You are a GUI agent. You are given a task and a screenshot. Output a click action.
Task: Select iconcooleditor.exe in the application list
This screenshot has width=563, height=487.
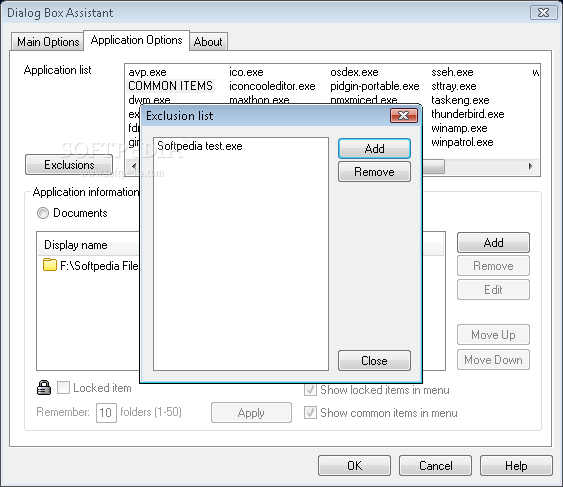[272, 86]
